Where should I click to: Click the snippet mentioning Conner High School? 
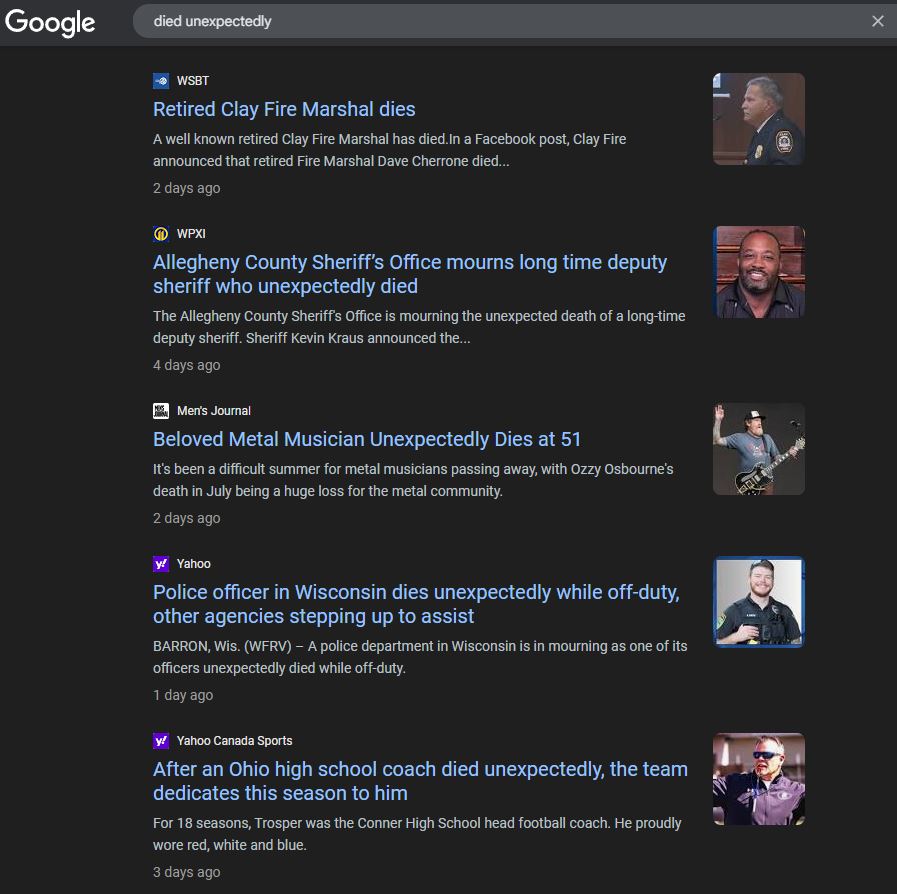pyautogui.click(x=417, y=834)
